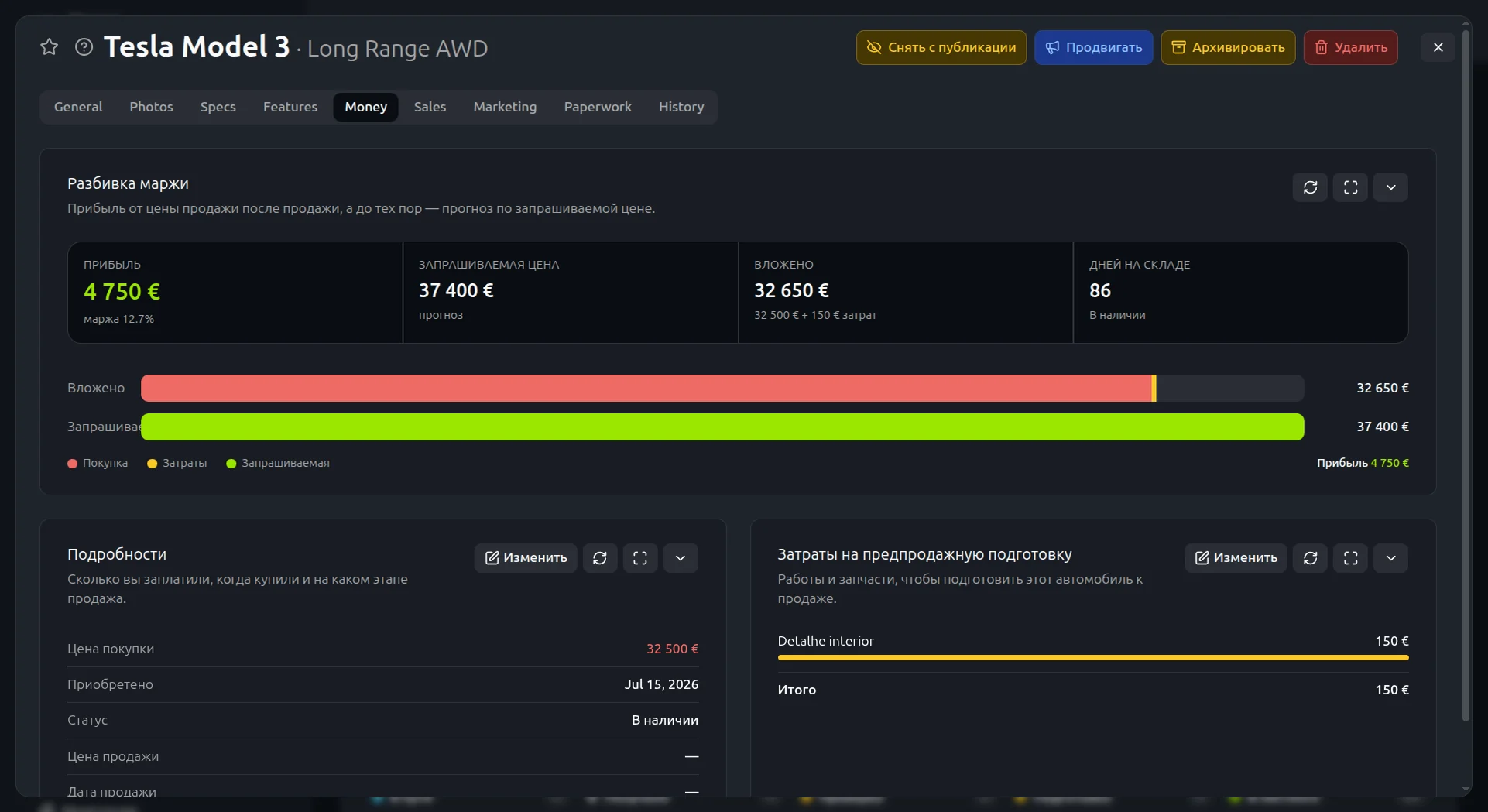Click the green Запрашиваемая bar
The width and height of the screenshot is (1488, 812).
pos(722,427)
